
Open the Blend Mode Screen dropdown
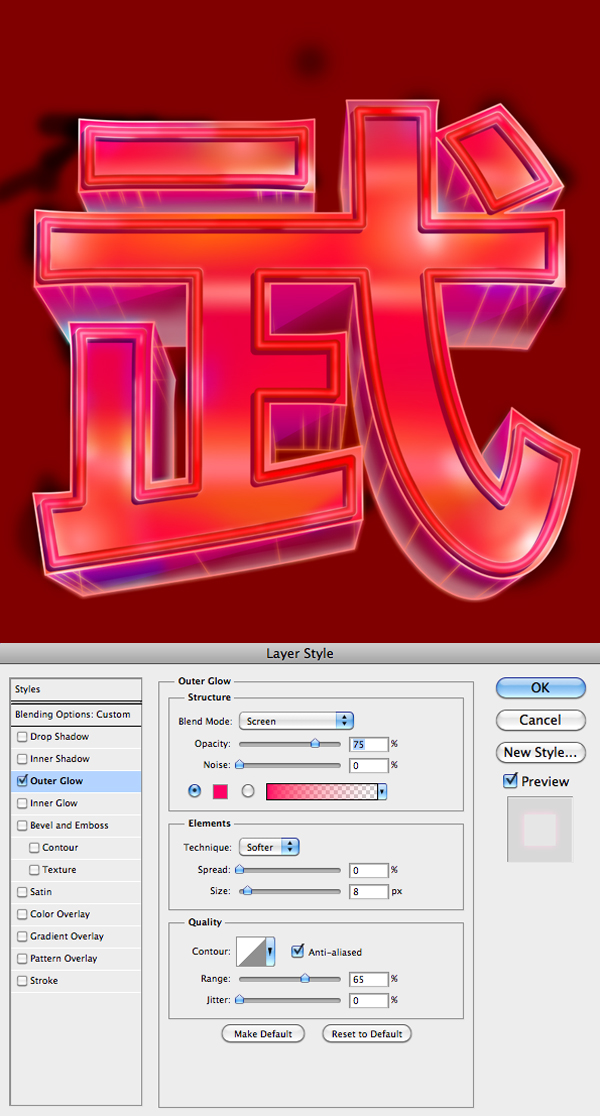tap(296, 721)
